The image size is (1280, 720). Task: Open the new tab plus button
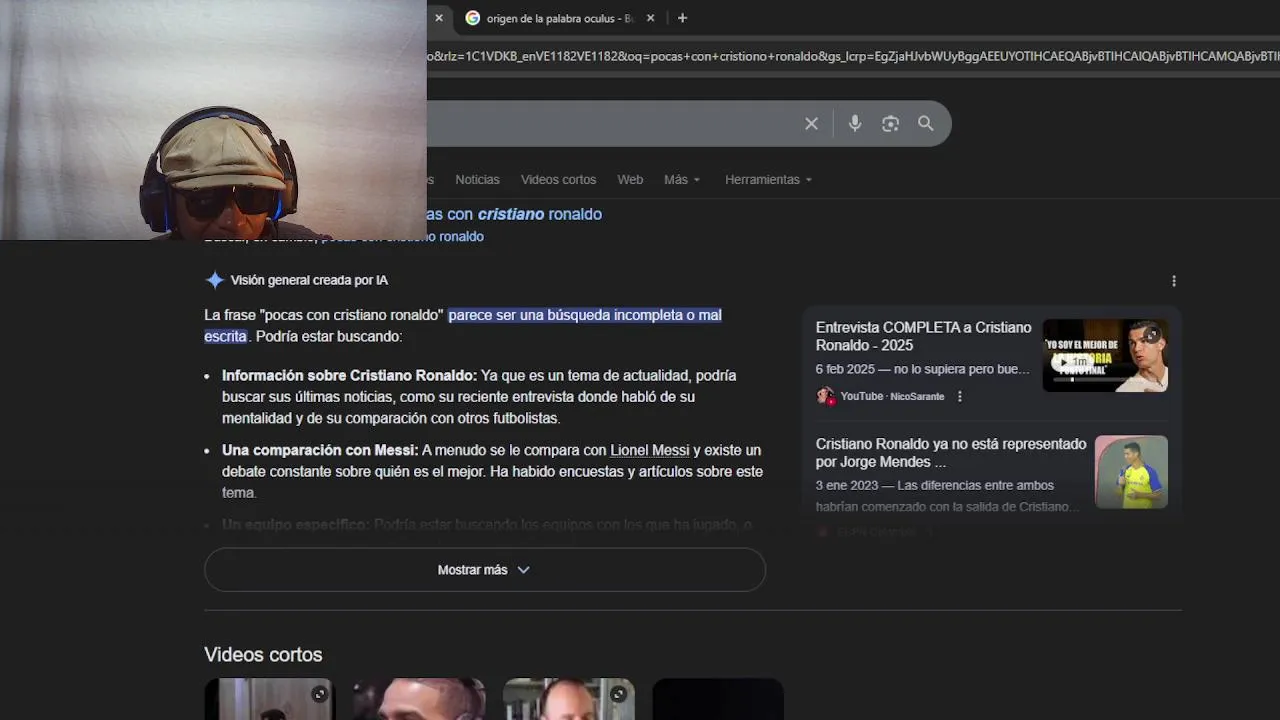(682, 18)
